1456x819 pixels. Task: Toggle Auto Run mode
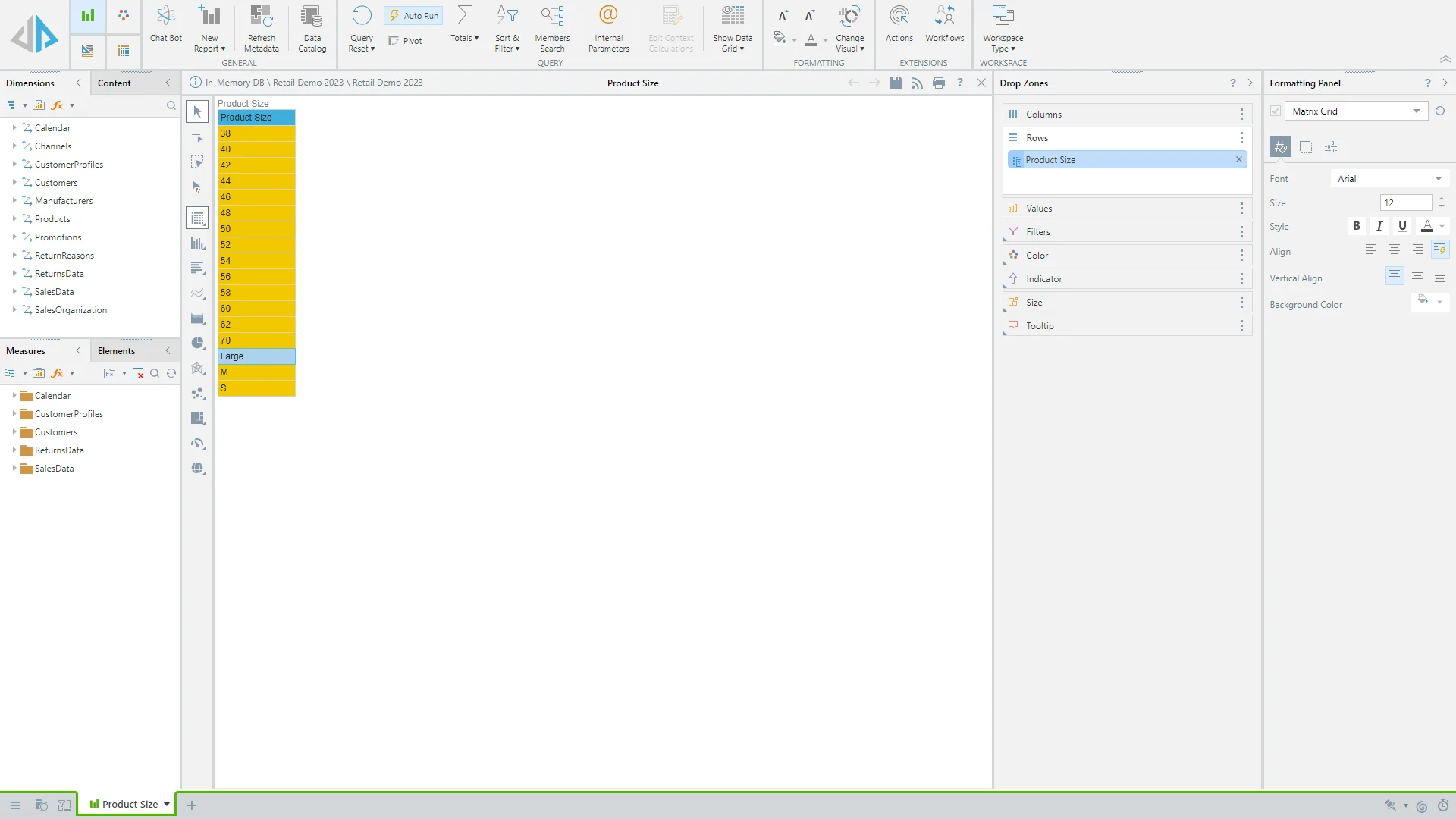(414, 16)
